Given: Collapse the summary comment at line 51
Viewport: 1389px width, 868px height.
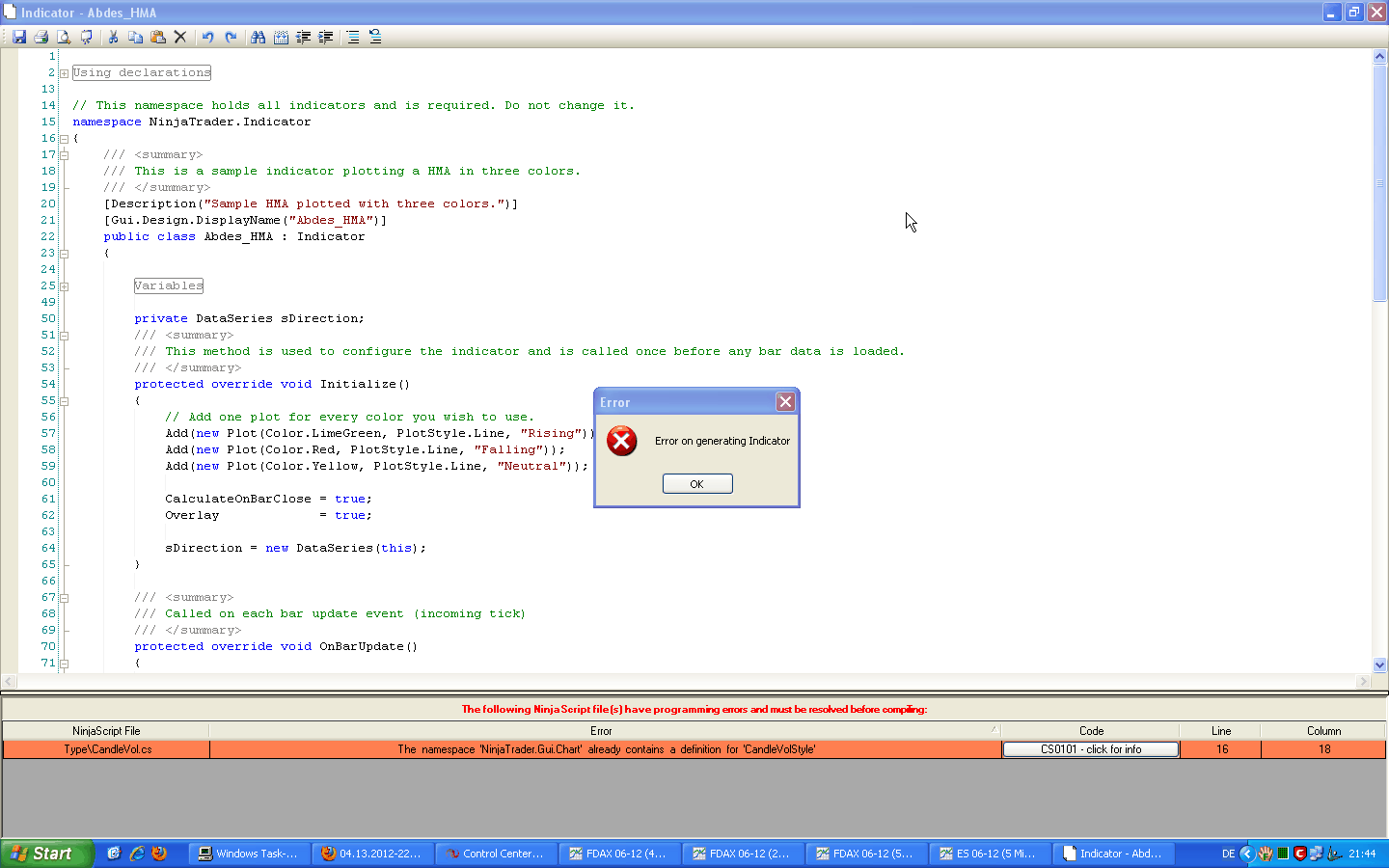Looking at the screenshot, I should 64,336.
